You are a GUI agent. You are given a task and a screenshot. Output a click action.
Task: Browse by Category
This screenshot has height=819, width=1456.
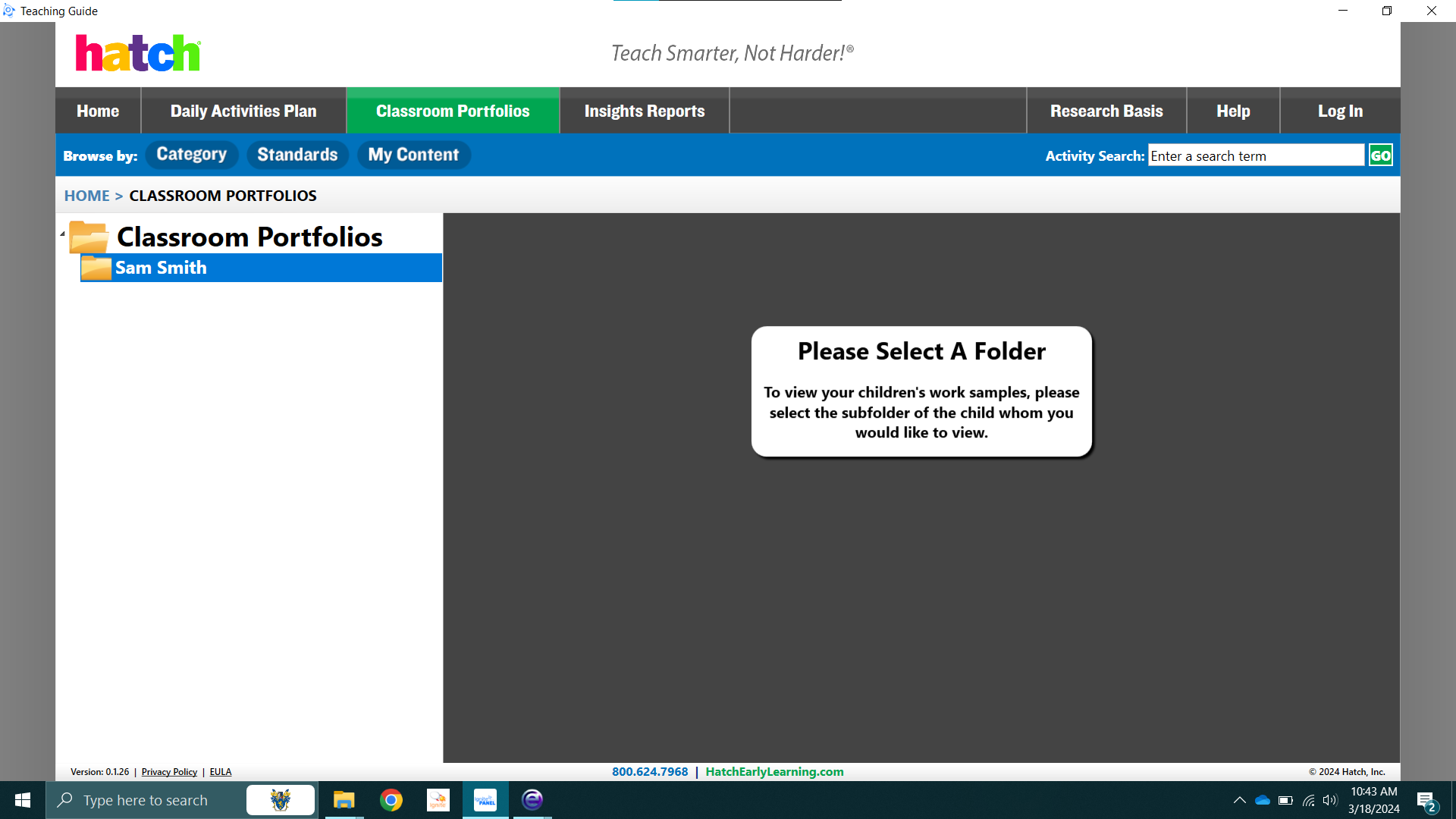pos(192,155)
